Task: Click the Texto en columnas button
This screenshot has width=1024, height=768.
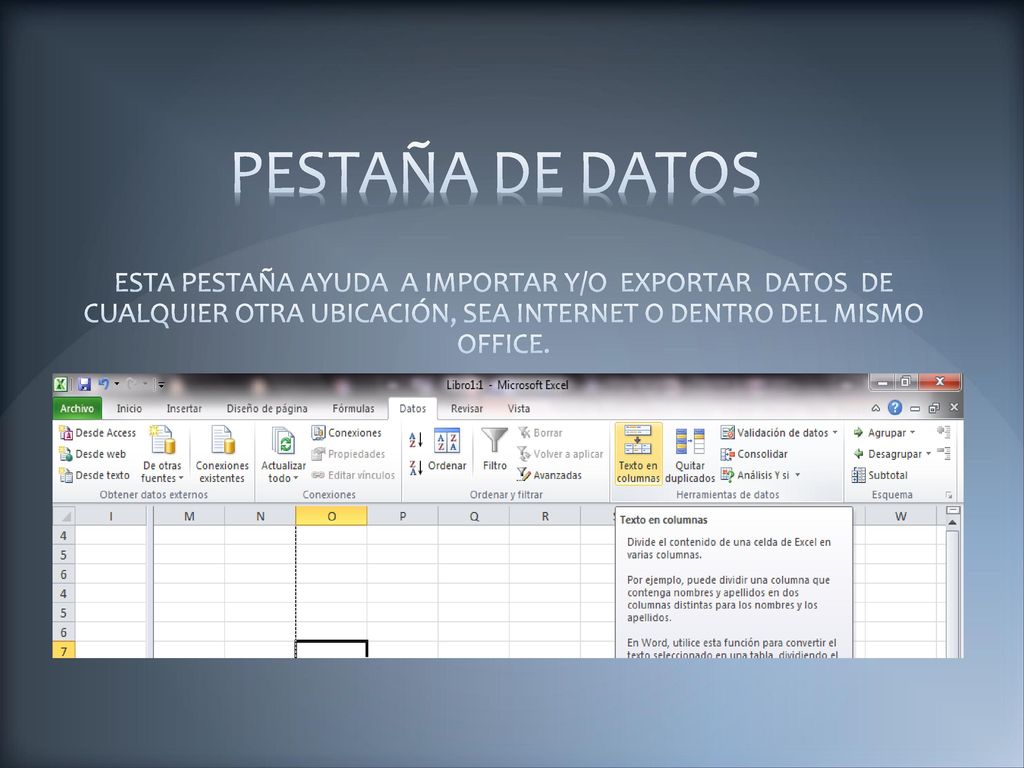Action: [638, 455]
